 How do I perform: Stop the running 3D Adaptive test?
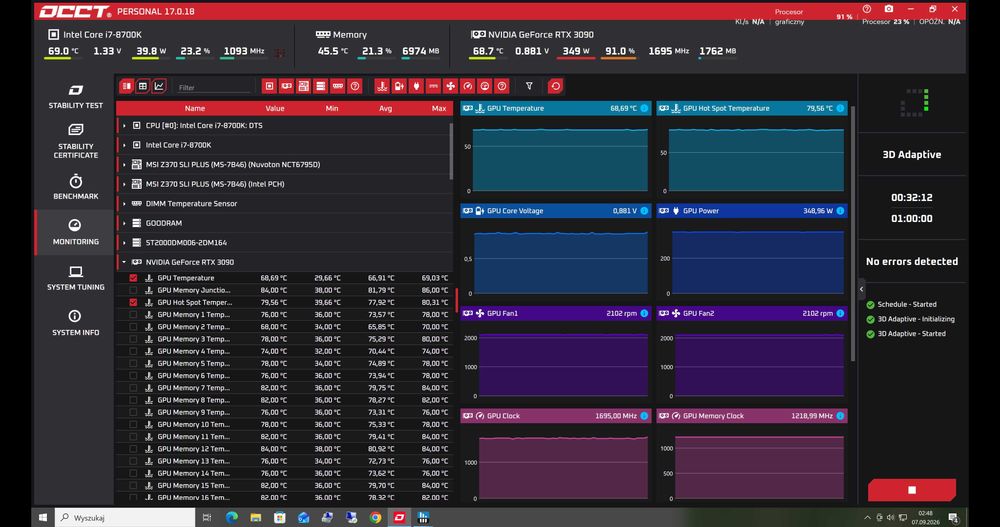[x=912, y=490]
